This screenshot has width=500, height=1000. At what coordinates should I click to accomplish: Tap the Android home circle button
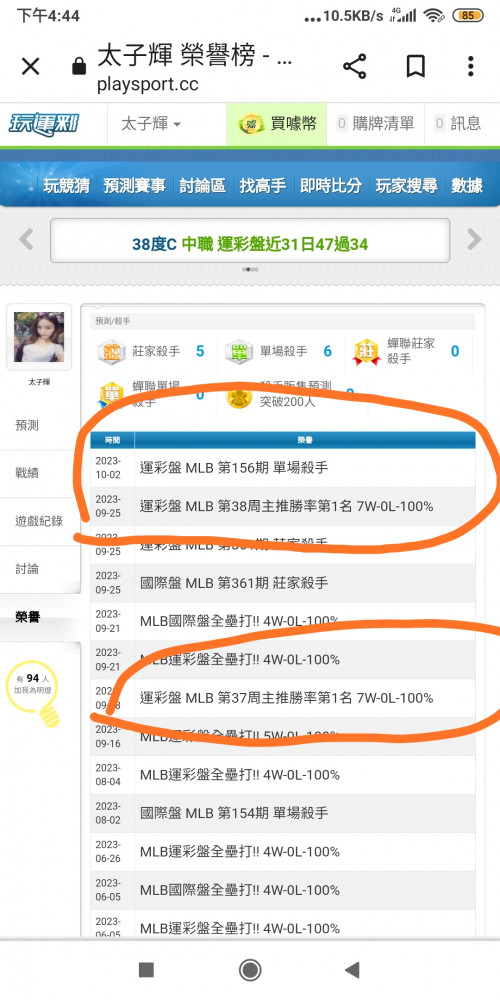tap(250, 970)
